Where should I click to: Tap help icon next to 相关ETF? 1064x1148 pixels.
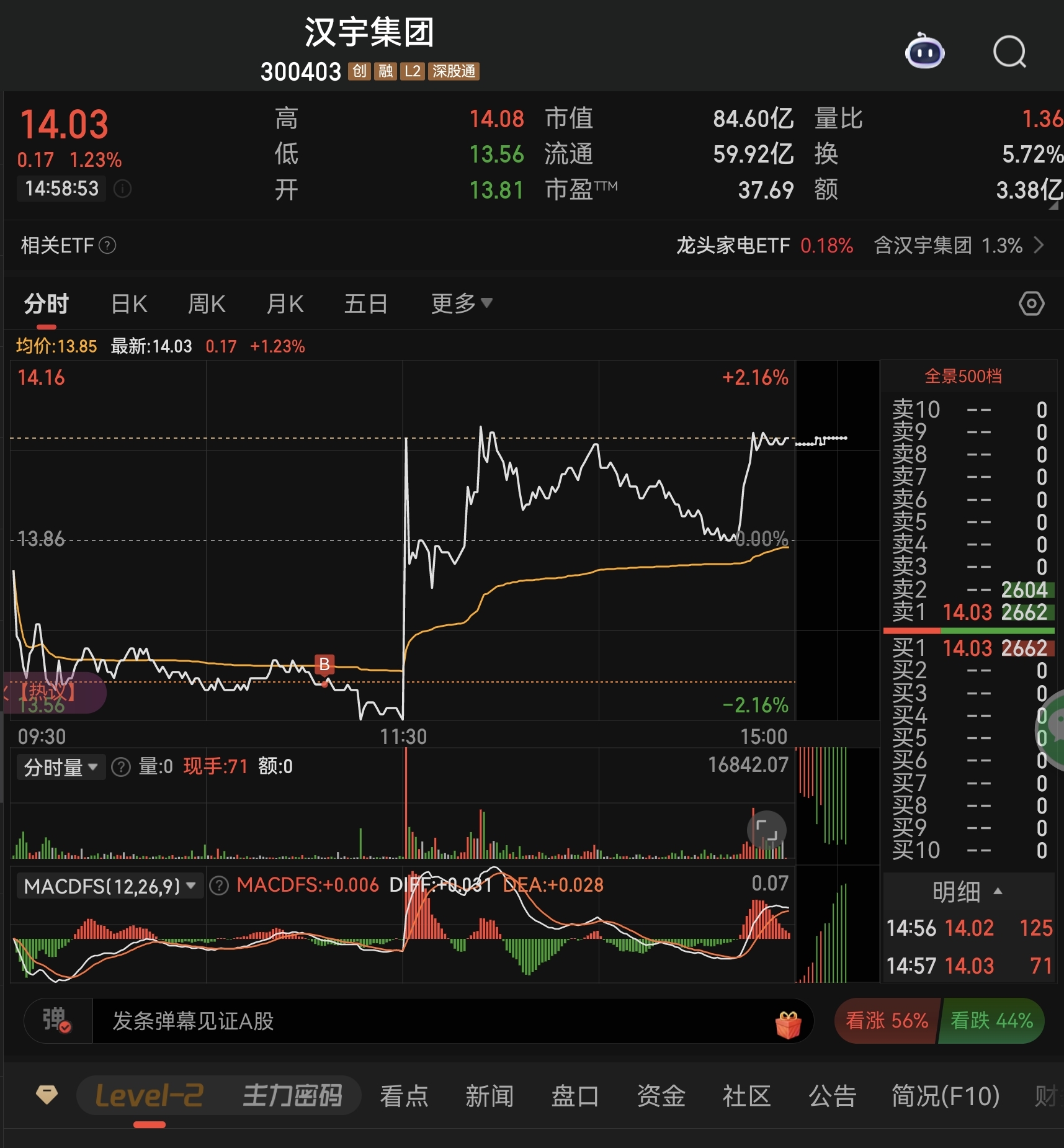coord(107,246)
